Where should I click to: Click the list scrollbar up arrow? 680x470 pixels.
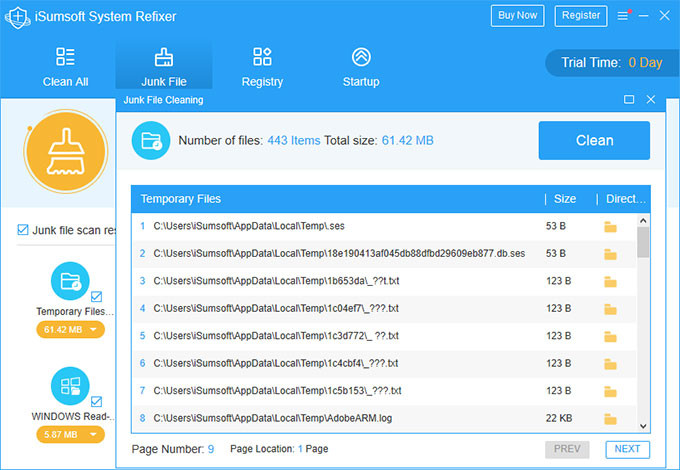[x=643, y=220]
